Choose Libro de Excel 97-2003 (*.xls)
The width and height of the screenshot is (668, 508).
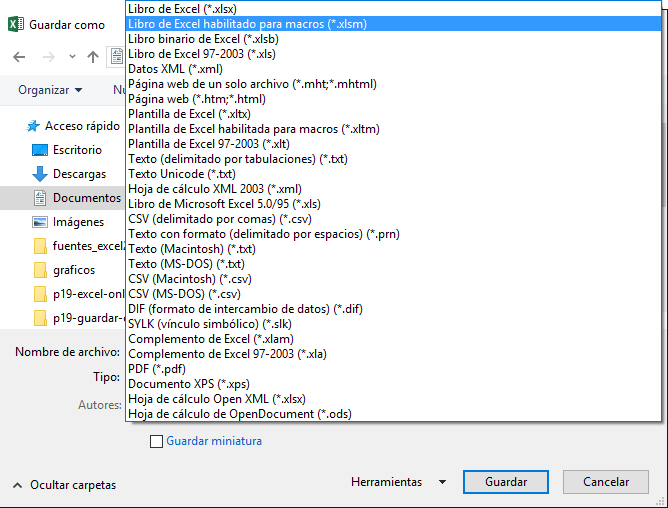[393, 54]
